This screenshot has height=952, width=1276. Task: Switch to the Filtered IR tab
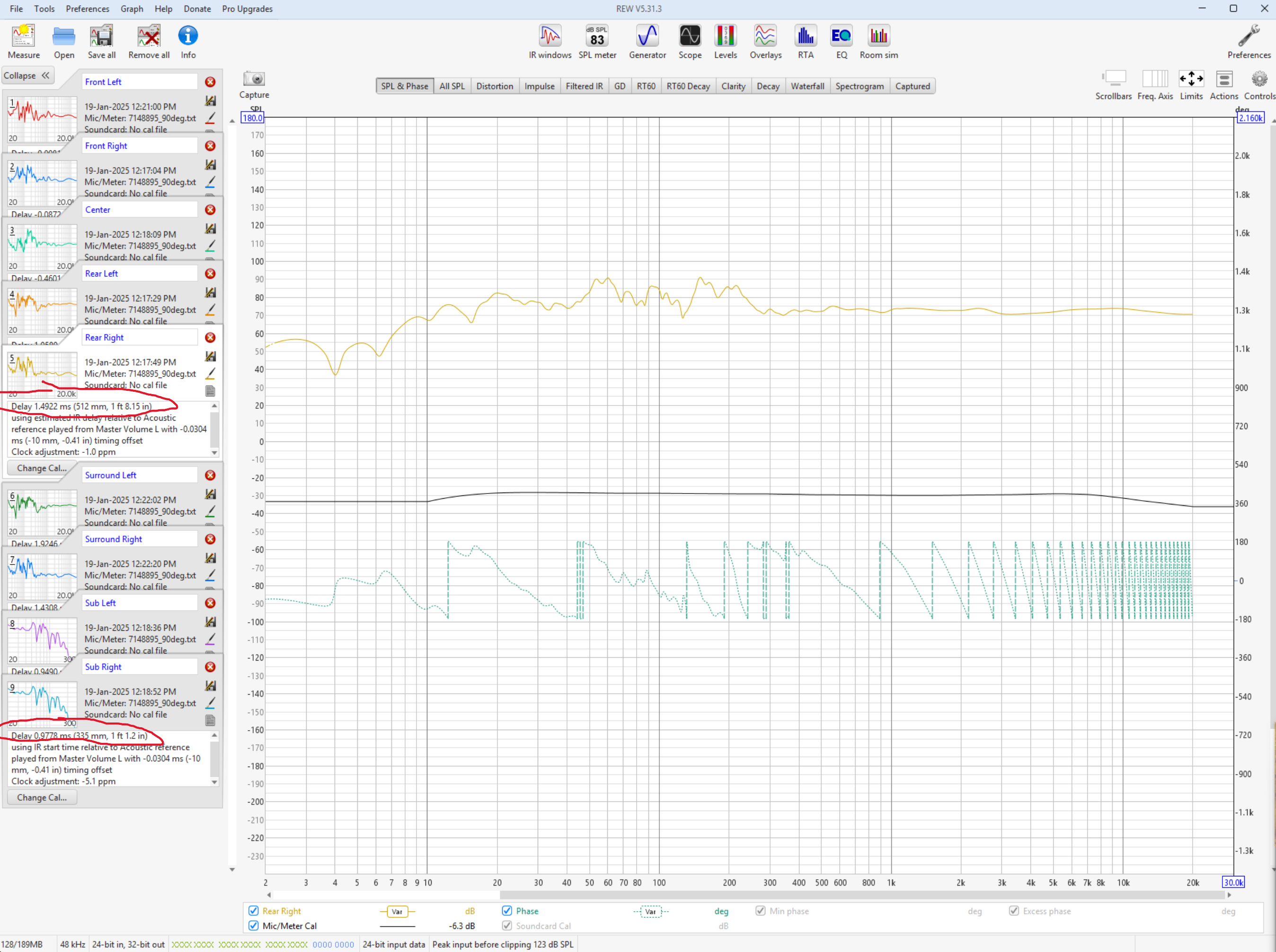[x=584, y=86]
